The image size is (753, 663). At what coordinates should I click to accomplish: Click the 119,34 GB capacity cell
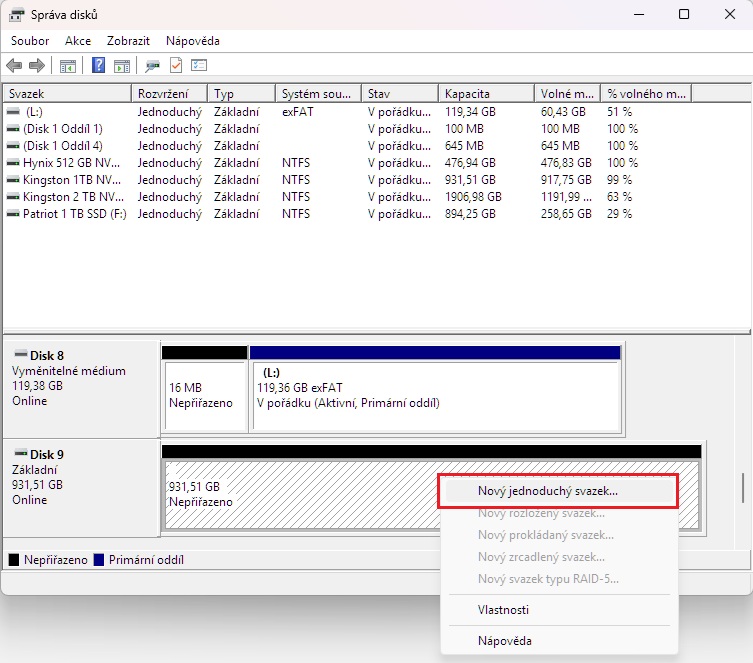click(x=470, y=112)
